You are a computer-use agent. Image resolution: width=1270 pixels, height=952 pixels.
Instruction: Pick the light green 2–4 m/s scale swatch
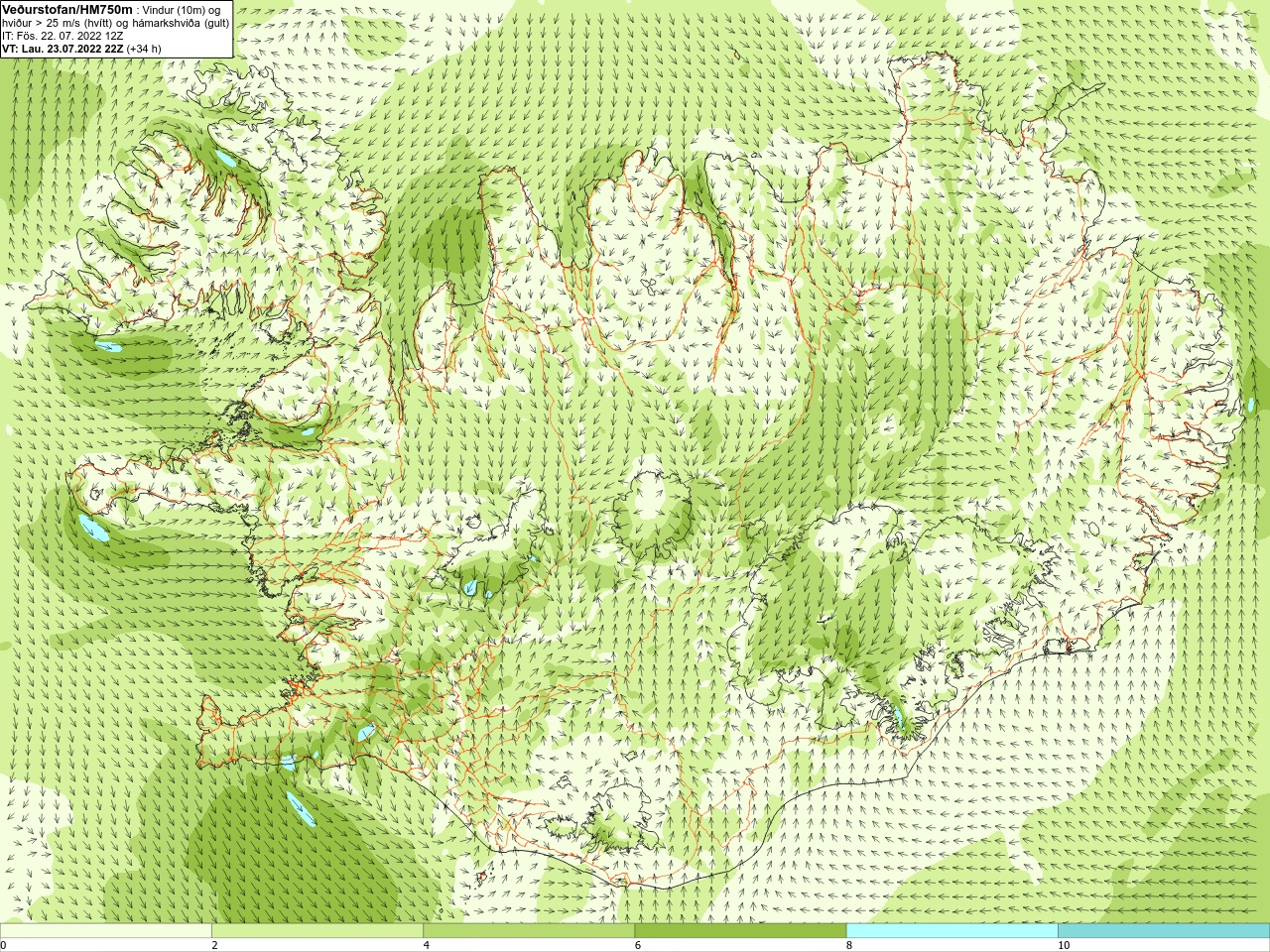(x=317, y=931)
